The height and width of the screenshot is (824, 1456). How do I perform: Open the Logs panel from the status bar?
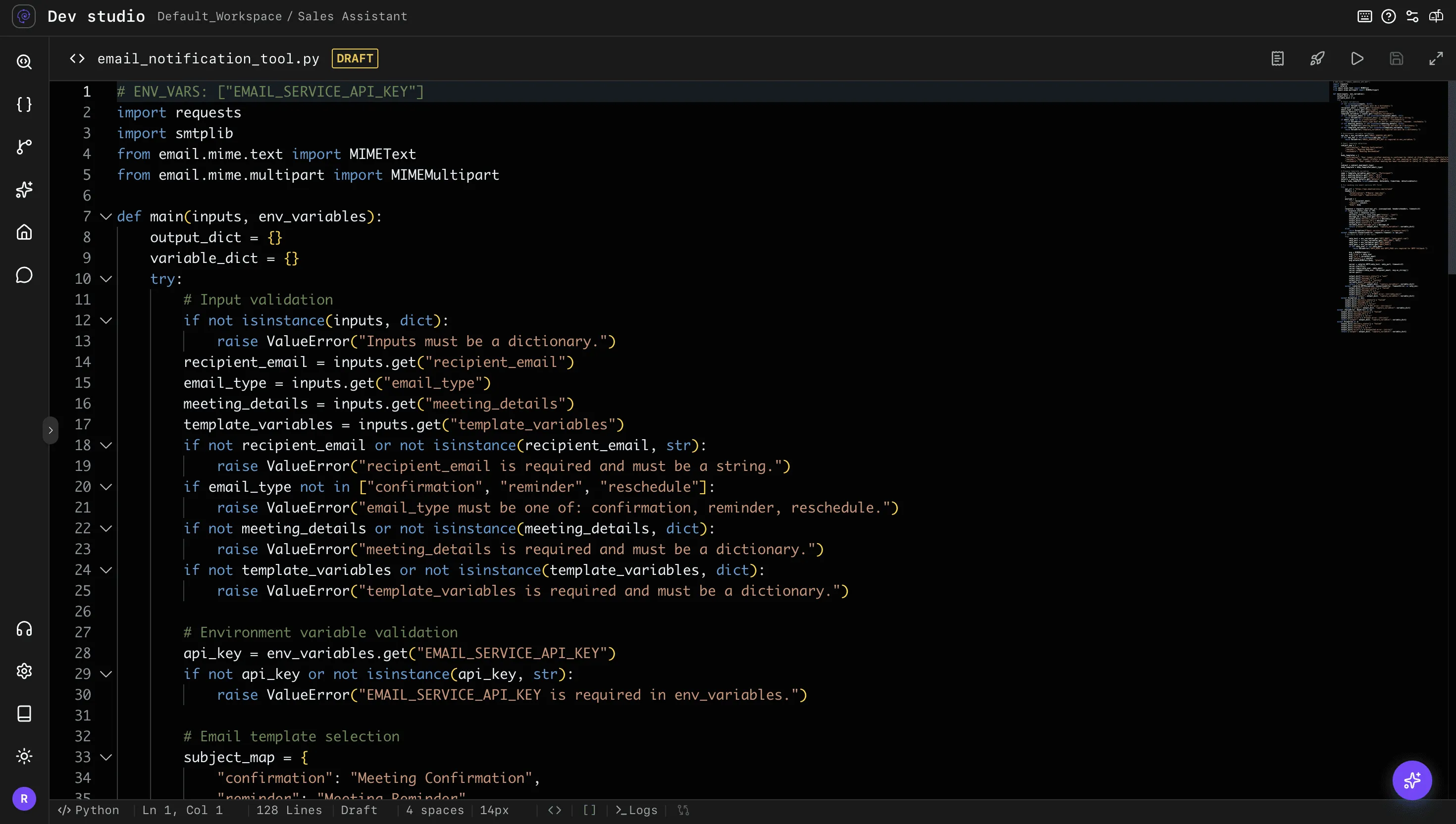636,810
